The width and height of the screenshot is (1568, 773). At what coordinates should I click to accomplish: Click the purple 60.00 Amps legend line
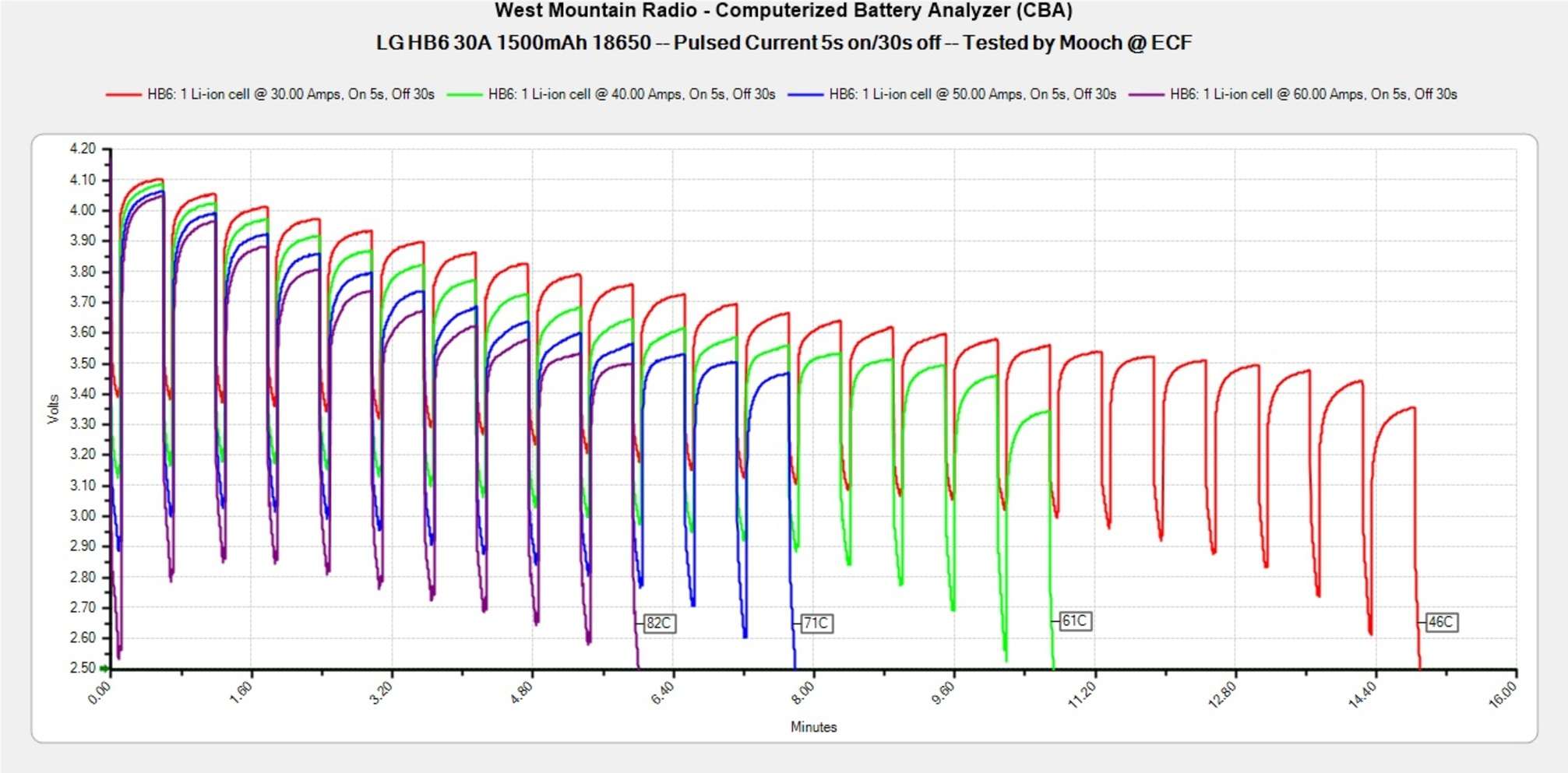point(1146,94)
